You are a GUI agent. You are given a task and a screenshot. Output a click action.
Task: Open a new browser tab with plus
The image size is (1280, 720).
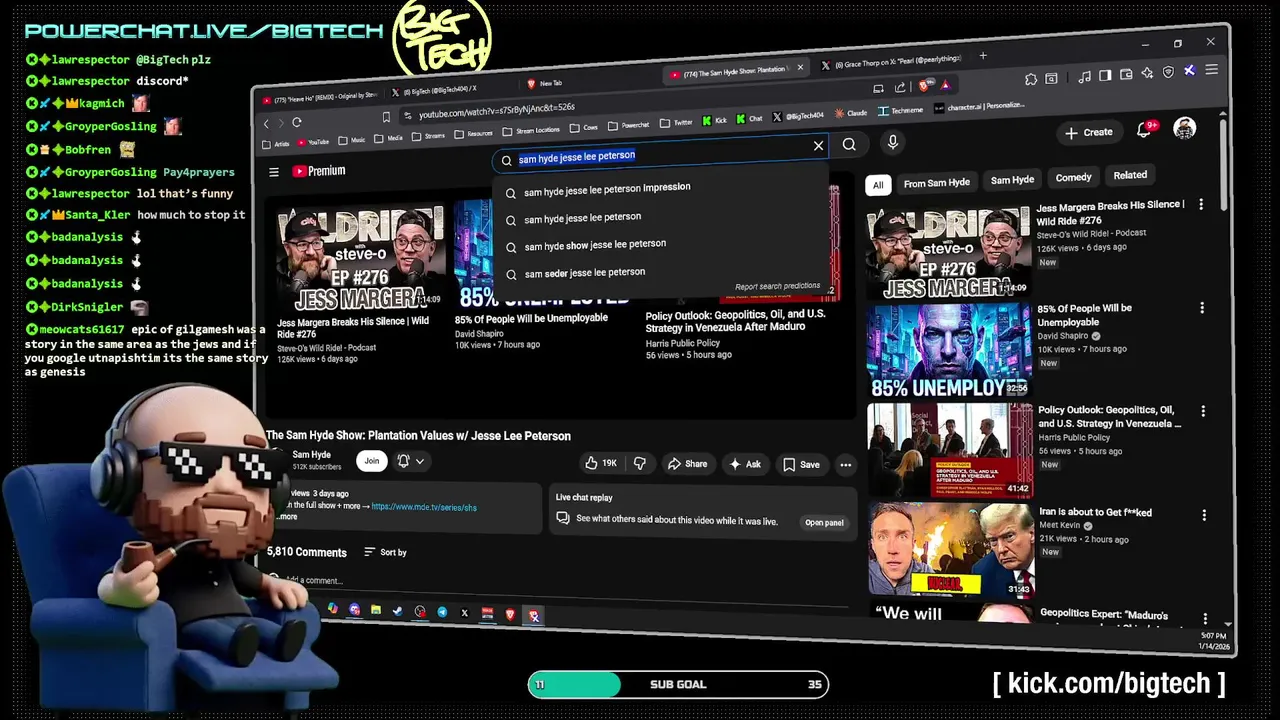tap(982, 56)
